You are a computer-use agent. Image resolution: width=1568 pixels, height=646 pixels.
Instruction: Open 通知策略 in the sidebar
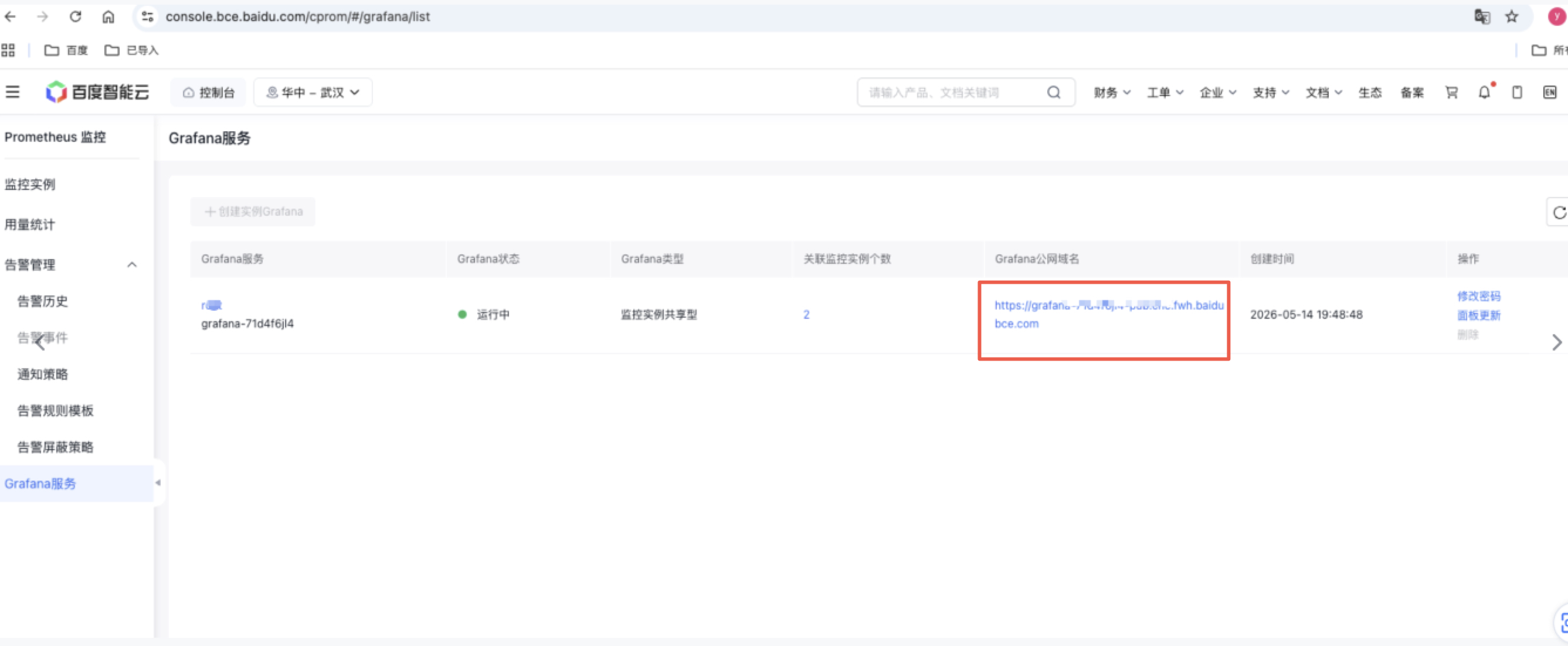(43, 374)
